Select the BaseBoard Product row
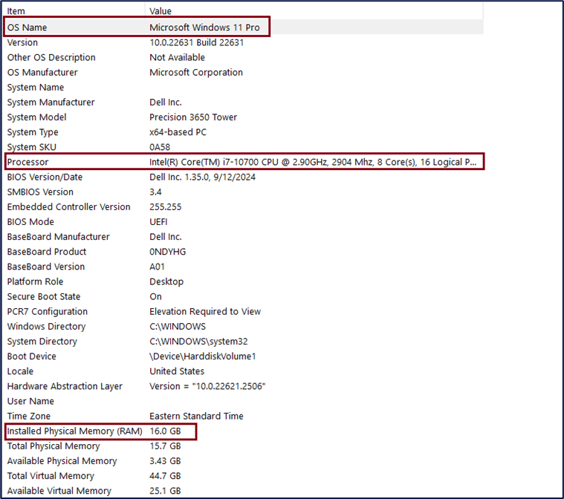 243,252
